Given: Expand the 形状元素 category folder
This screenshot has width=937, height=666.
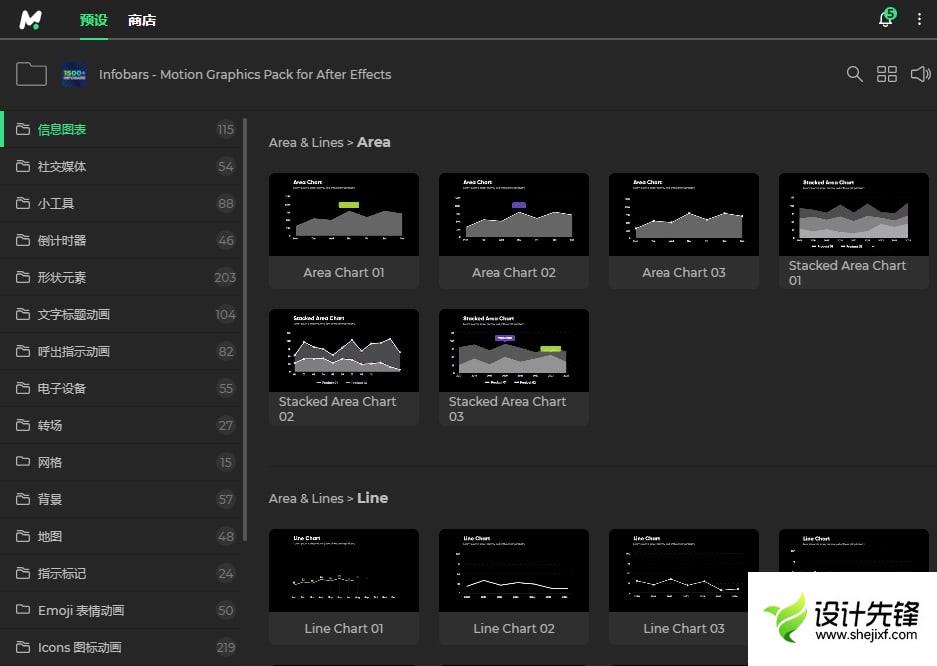Looking at the screenshot, I should 62,277.
